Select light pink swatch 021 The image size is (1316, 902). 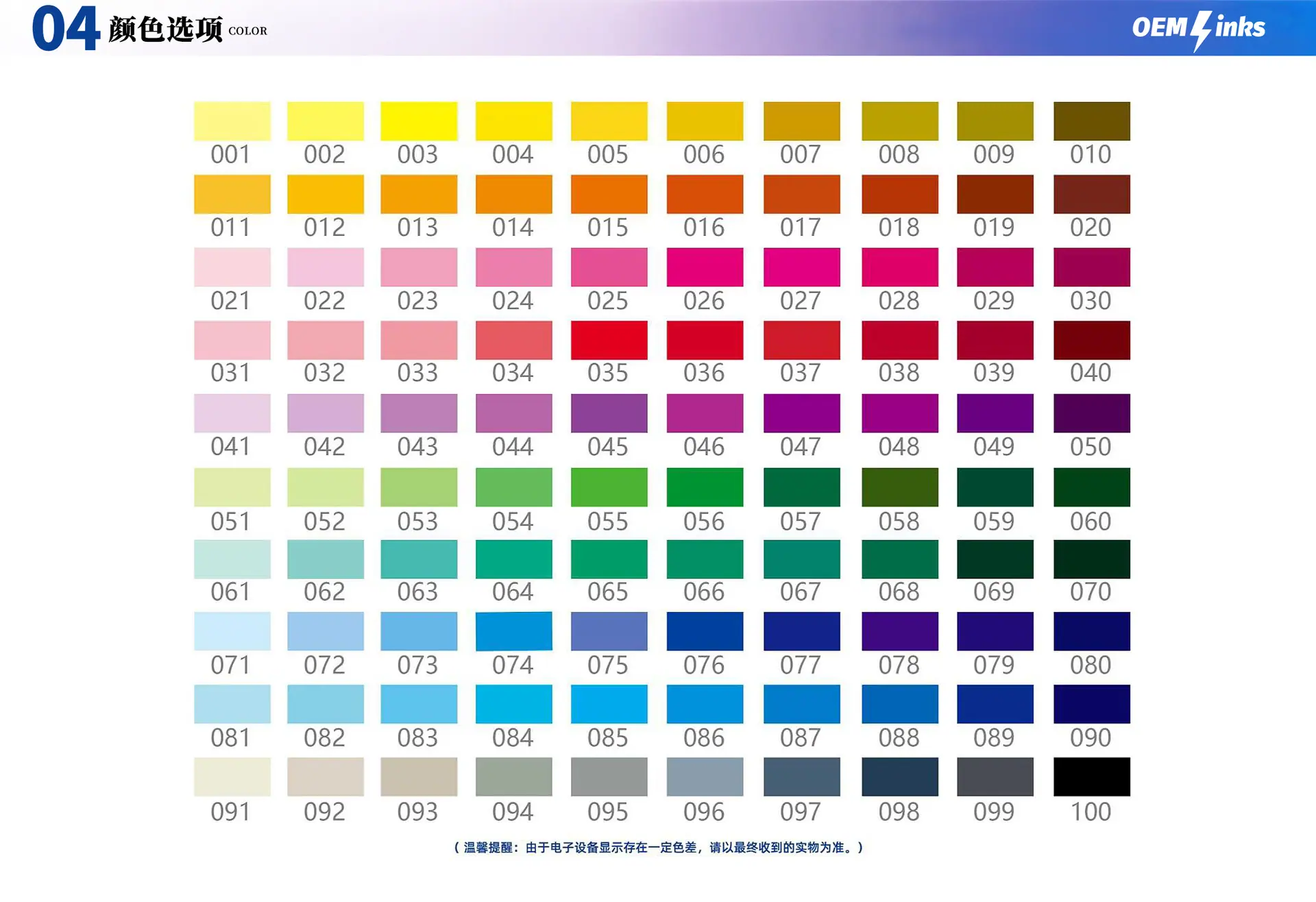pos(232,267)
